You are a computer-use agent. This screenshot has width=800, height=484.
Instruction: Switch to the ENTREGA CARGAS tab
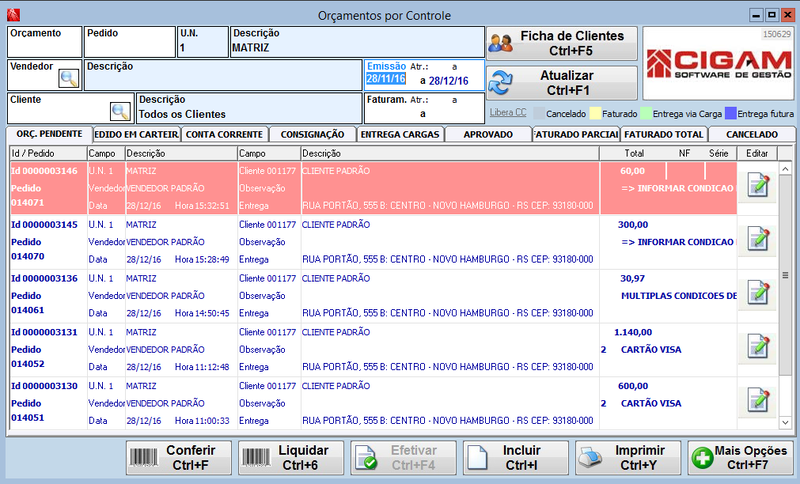[400, 135]
